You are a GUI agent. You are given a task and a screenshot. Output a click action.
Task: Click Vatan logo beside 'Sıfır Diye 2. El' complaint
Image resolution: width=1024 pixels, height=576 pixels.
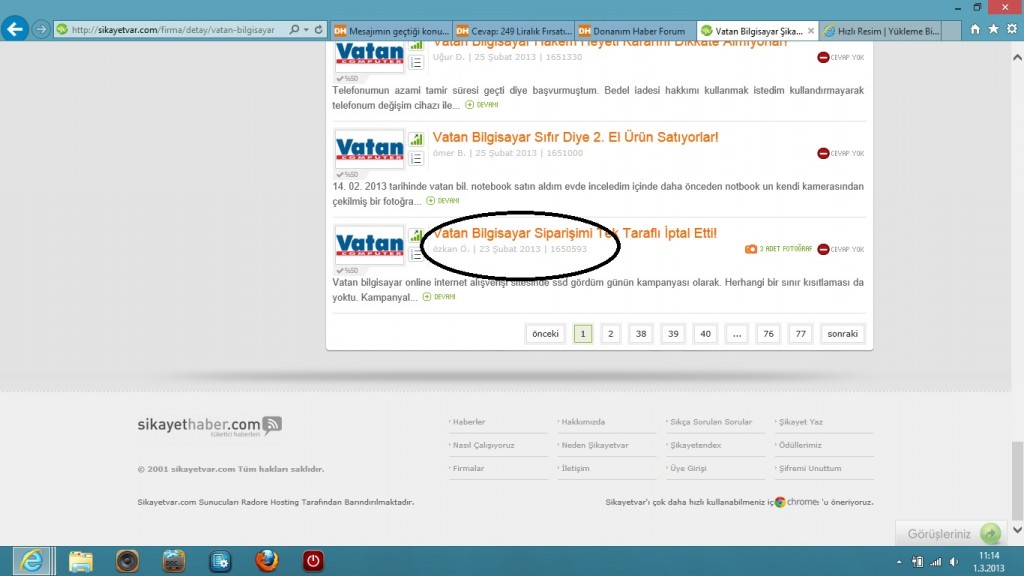[370, 150]
